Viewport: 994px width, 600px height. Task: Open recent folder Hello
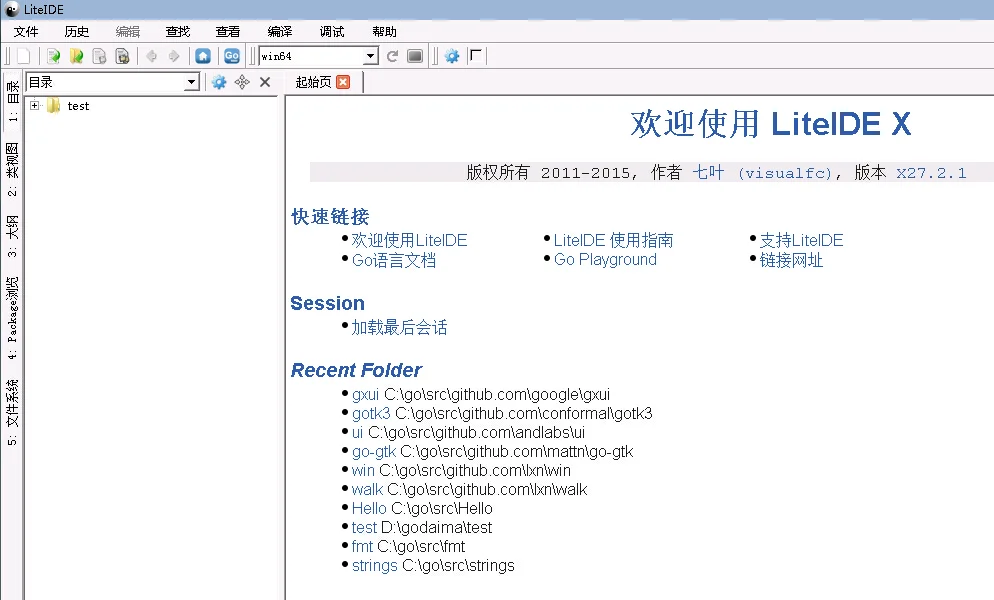(369, 509)
